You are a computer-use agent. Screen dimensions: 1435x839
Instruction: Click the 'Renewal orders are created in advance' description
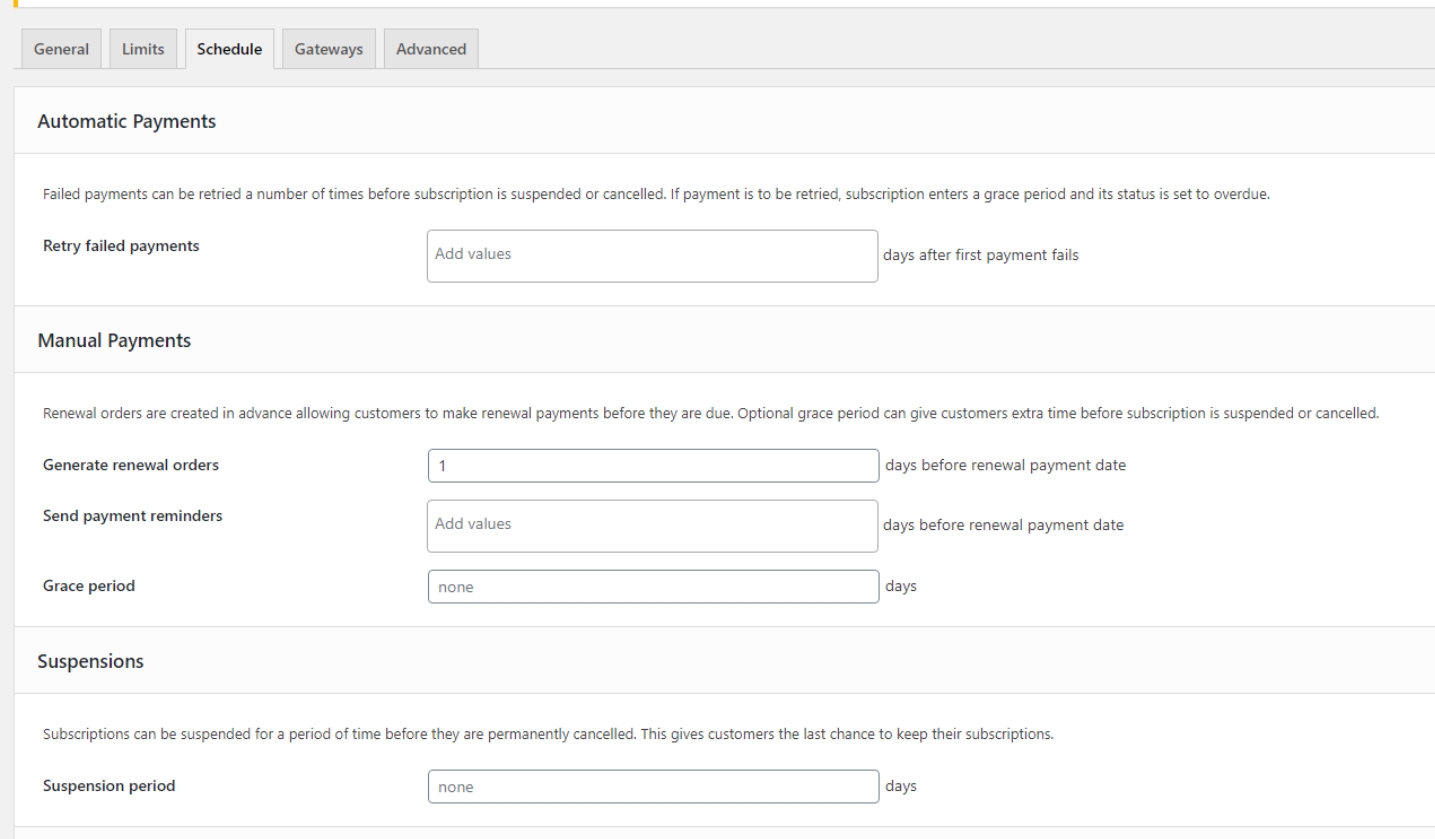(x=711, y=414)
